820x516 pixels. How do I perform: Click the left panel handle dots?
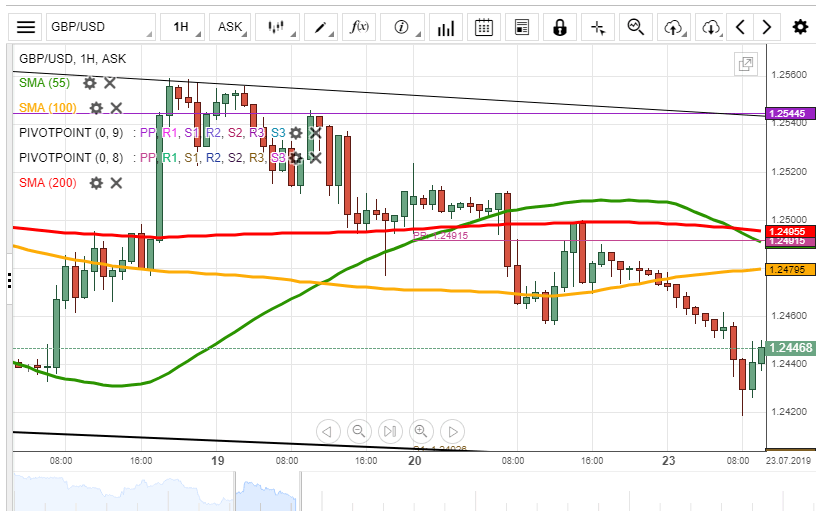tap(9, 280)
